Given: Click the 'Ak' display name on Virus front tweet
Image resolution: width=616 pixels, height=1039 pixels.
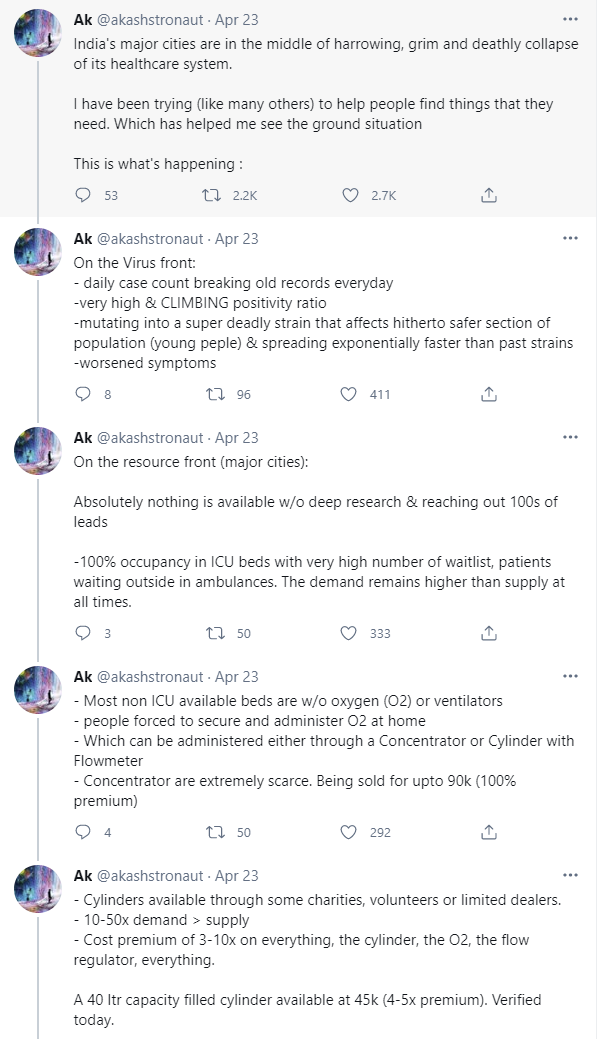Looking at the screenshot, I should (x=83, y=238).
